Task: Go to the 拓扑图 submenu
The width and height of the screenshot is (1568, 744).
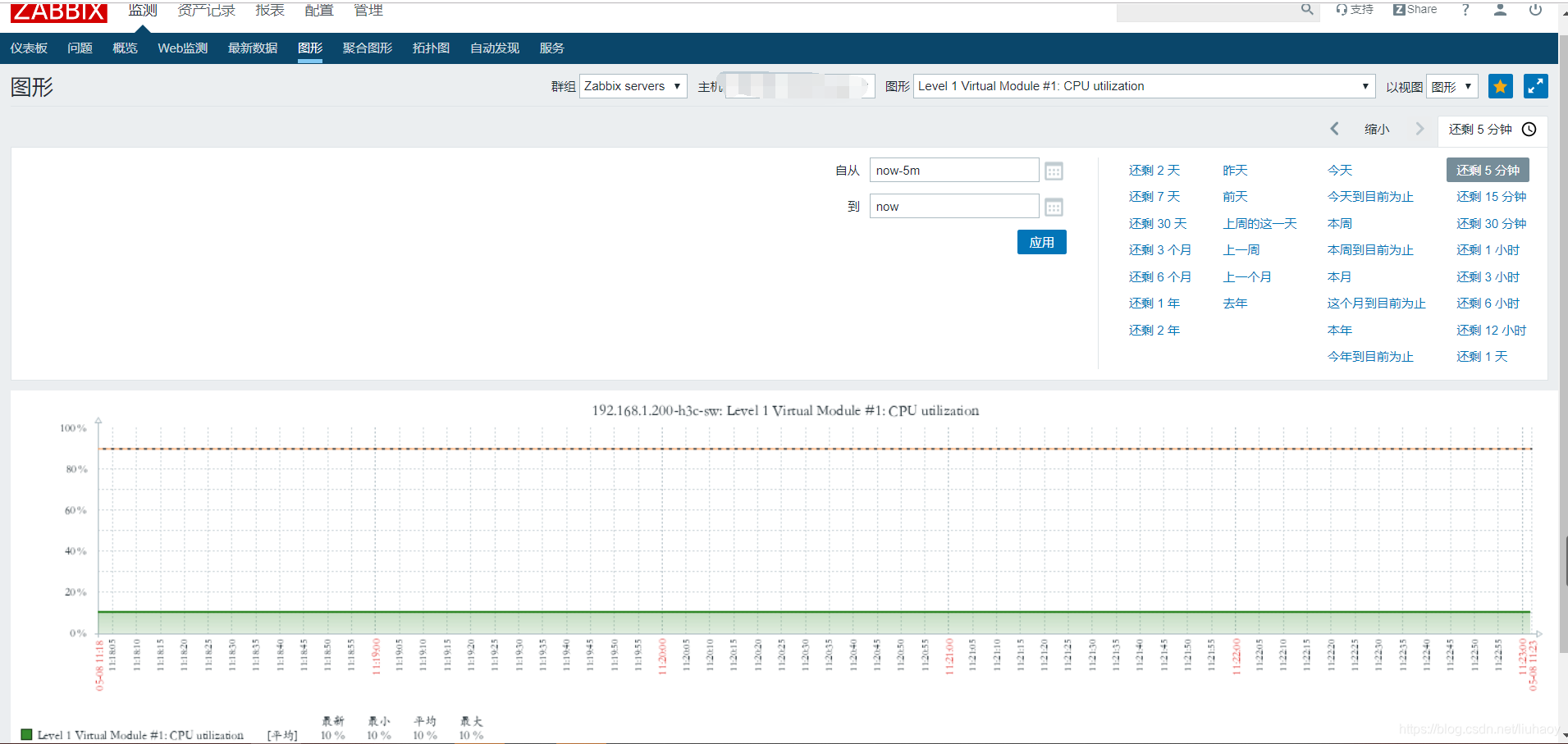Action: (431, 48)
